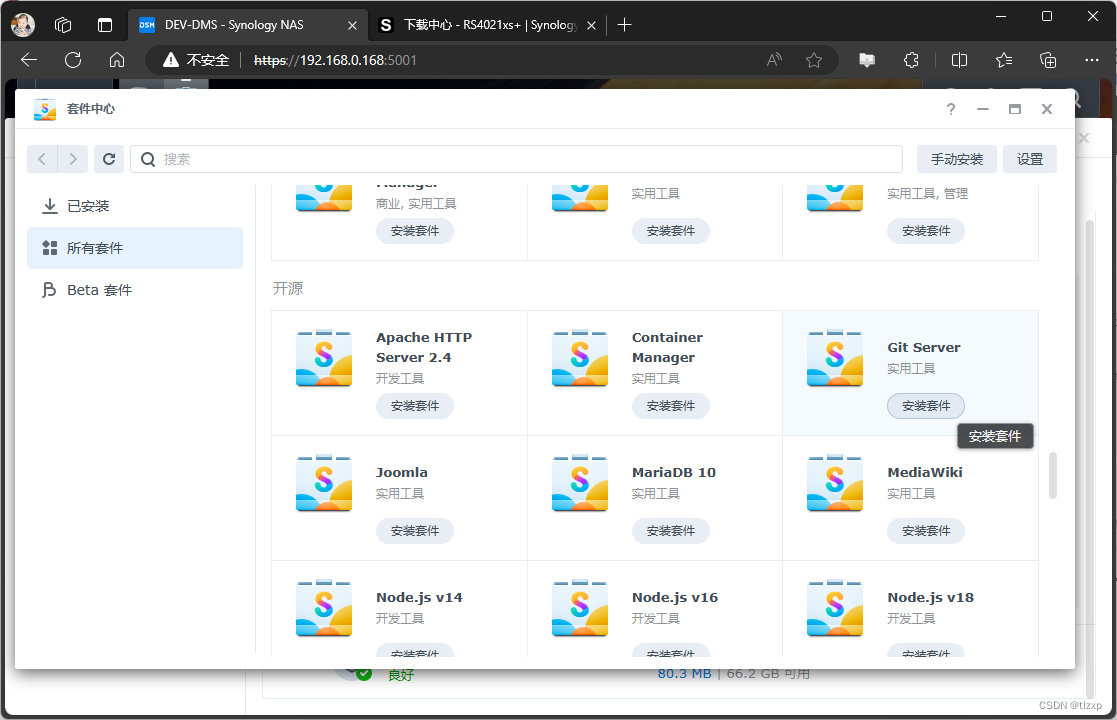Select 已安装 in the sidebar

click(135, 206)
